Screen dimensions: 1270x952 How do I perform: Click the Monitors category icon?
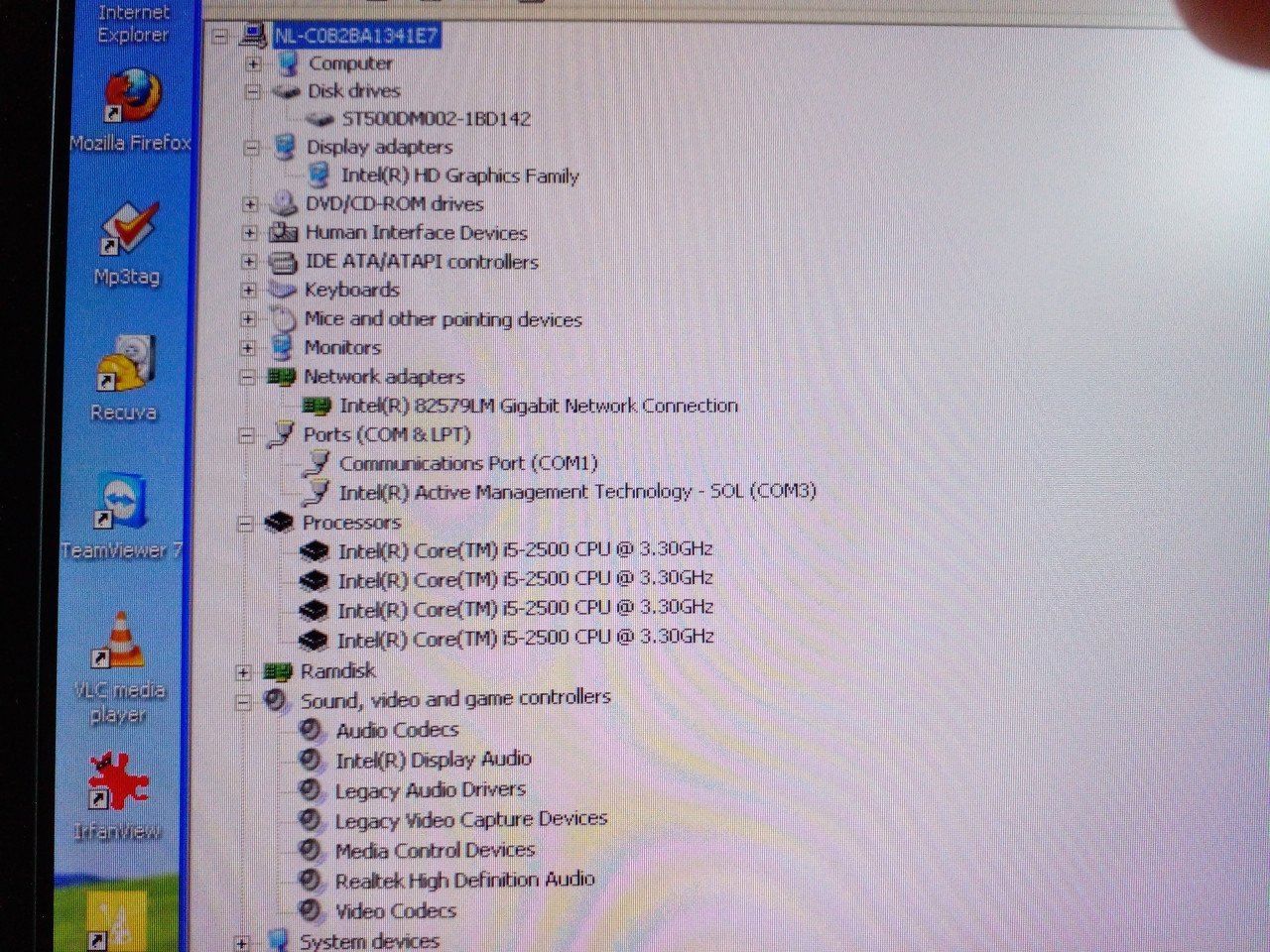click(x=282, y=347)
